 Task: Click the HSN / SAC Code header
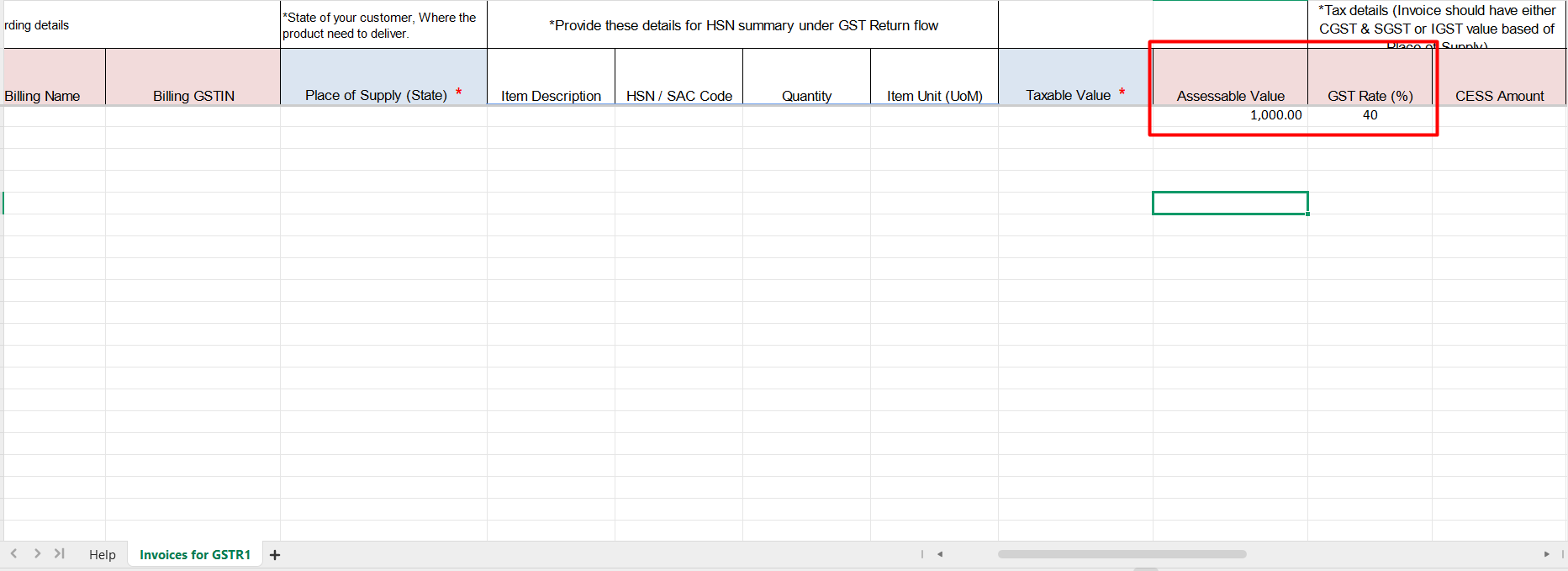(678, 78)
